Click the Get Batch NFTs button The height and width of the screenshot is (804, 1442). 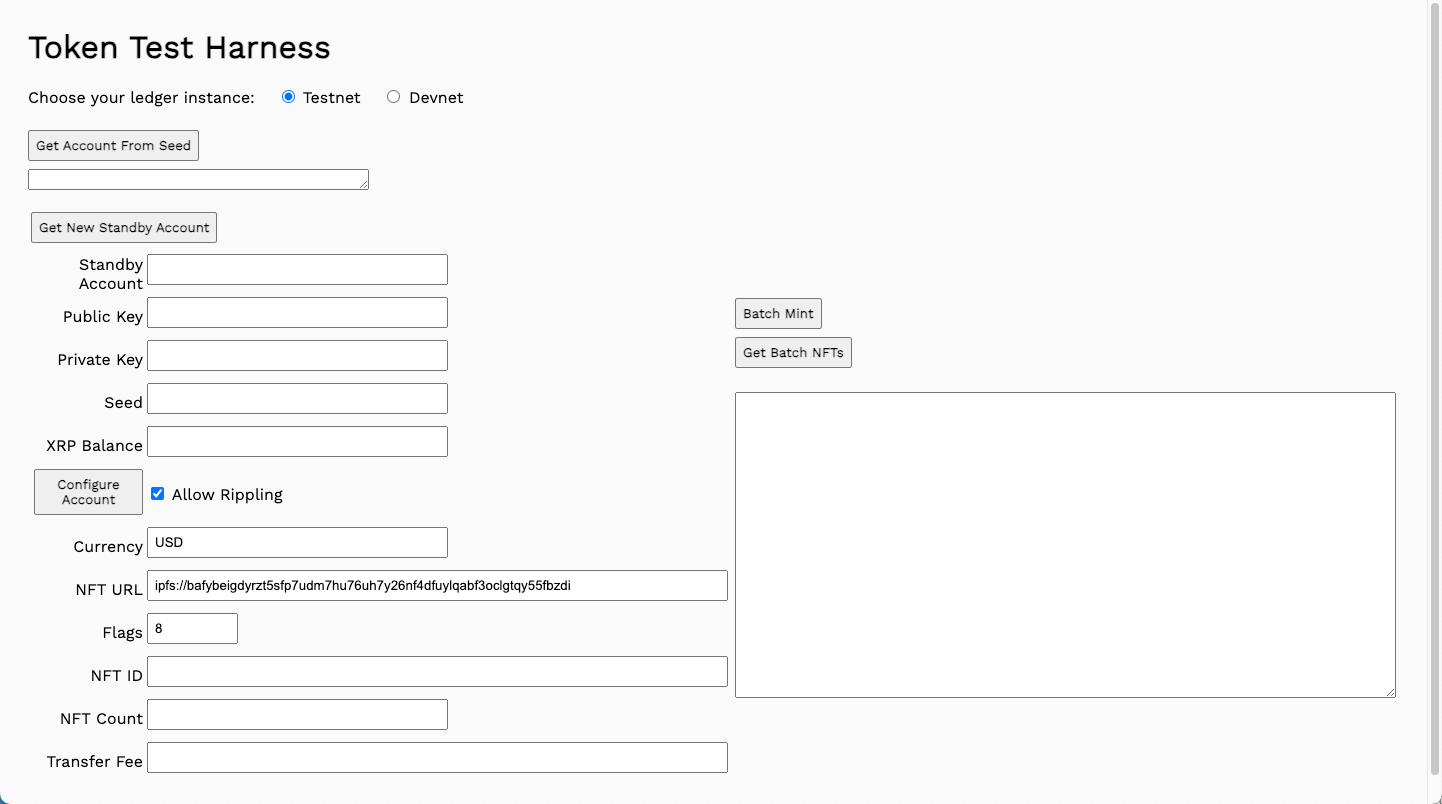point(793,352)
